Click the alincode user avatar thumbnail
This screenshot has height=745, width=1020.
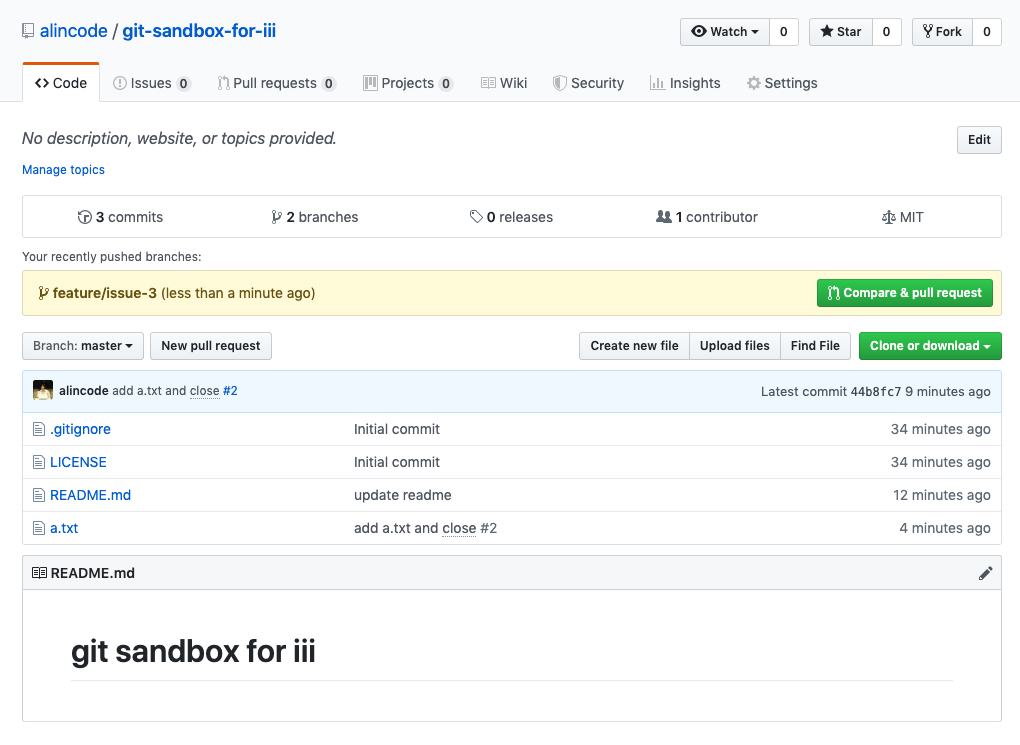click(43, 391)
